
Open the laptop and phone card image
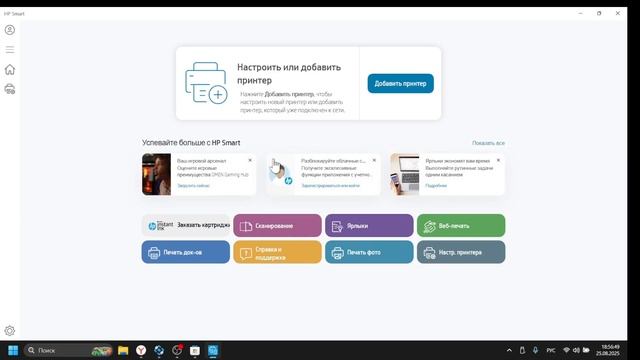pos(405,174)
